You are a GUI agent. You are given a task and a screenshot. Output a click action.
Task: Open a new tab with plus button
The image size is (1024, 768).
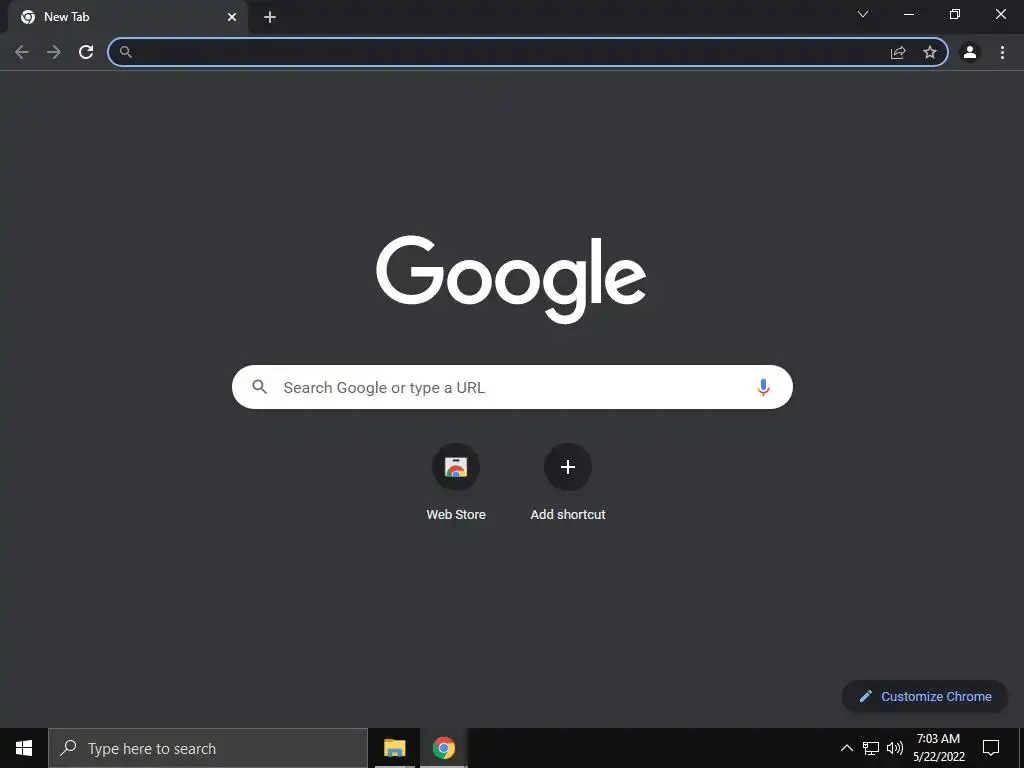click(x=270, y=17)
